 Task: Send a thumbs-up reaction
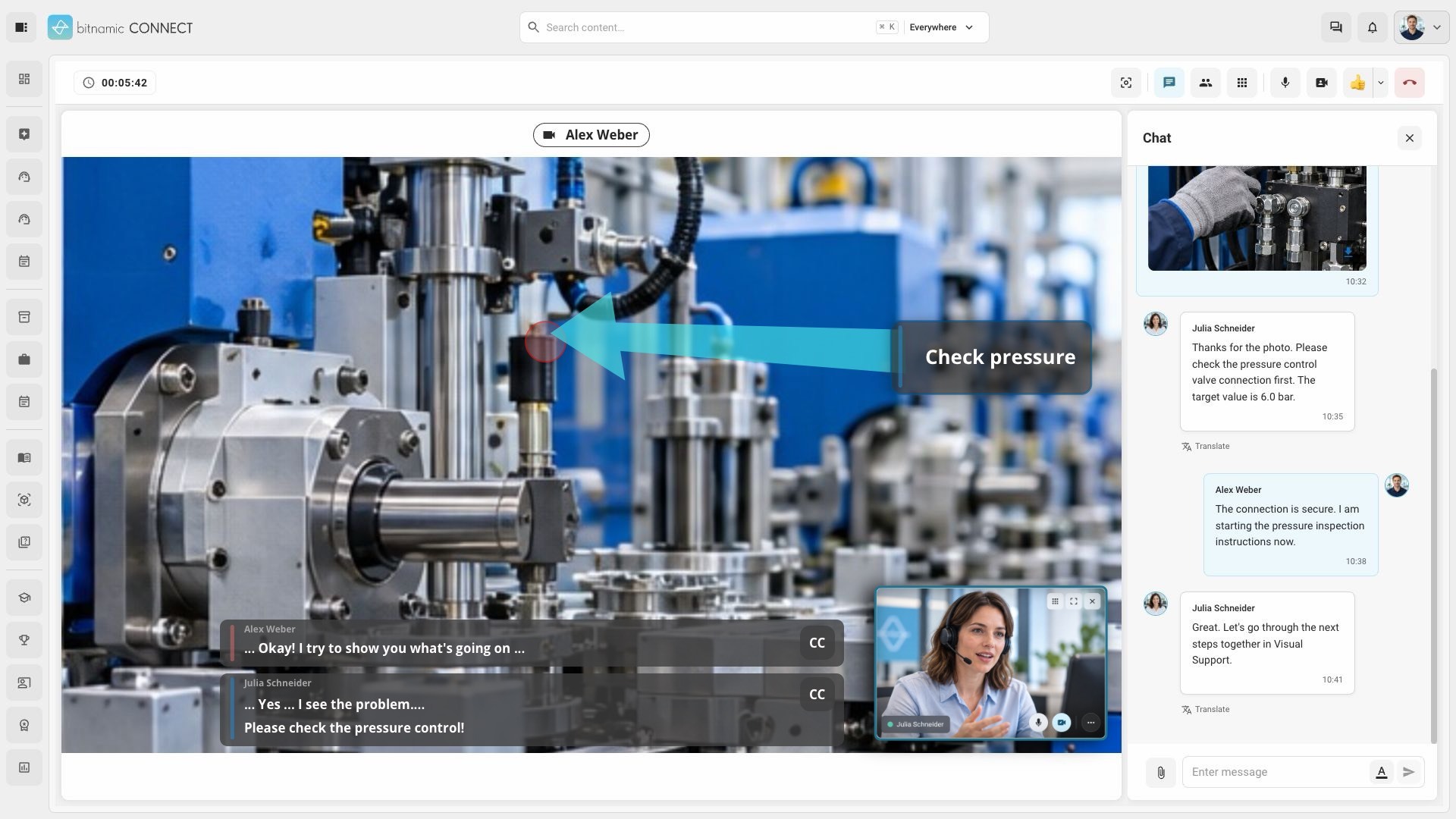pos(1358,83)
